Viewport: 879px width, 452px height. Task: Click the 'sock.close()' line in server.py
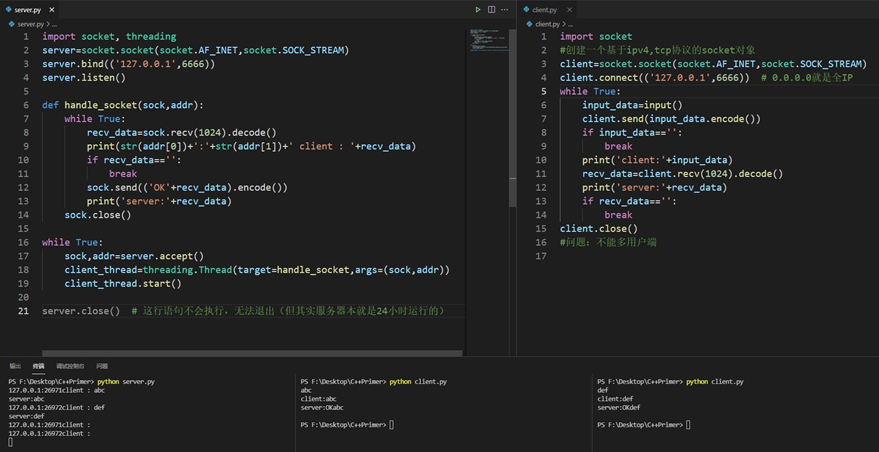coord(98,215)
